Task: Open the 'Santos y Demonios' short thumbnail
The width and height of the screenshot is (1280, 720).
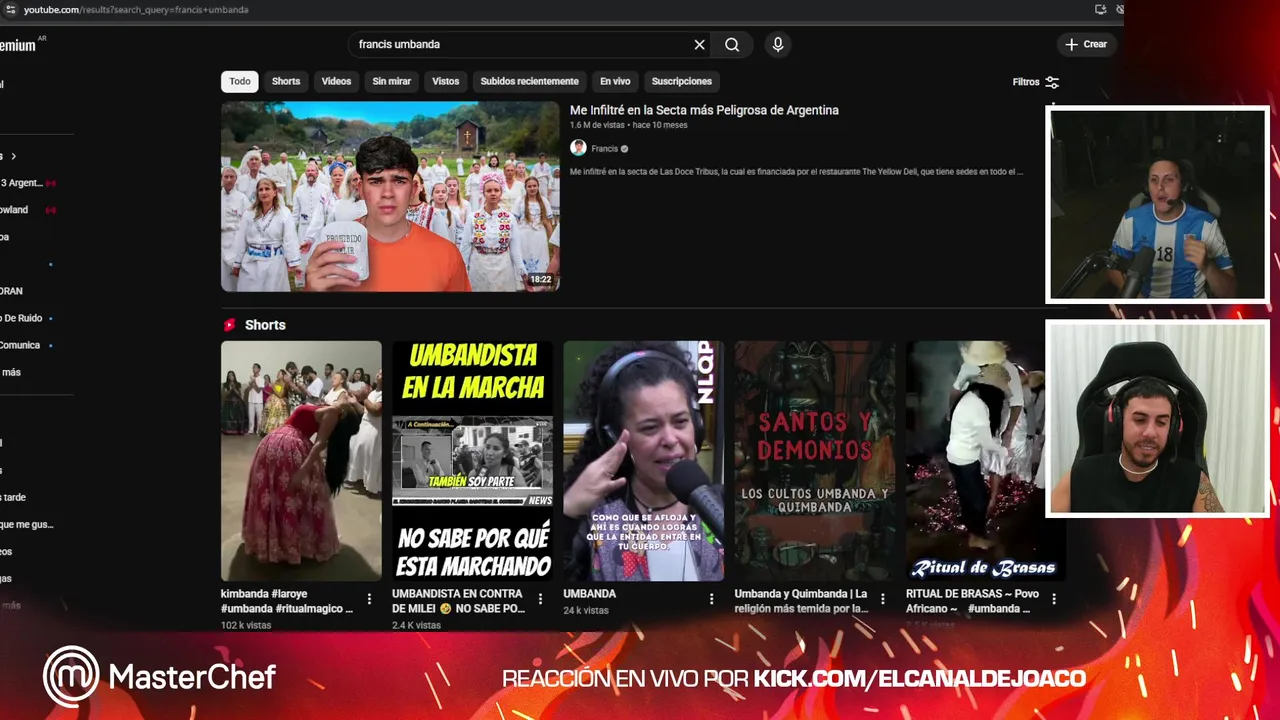Action: [815, 461]
